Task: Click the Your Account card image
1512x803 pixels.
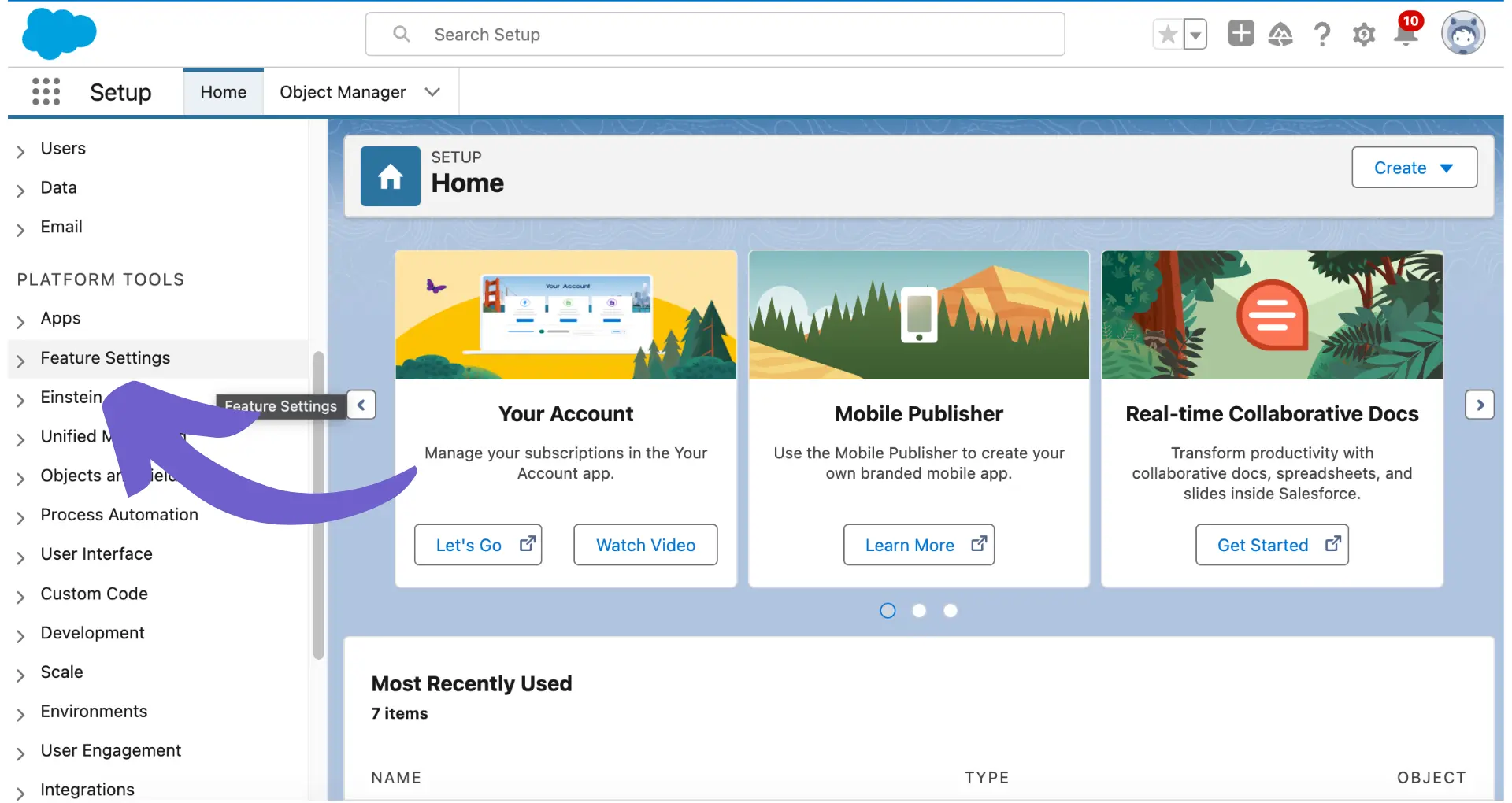Action: [566, 315]
